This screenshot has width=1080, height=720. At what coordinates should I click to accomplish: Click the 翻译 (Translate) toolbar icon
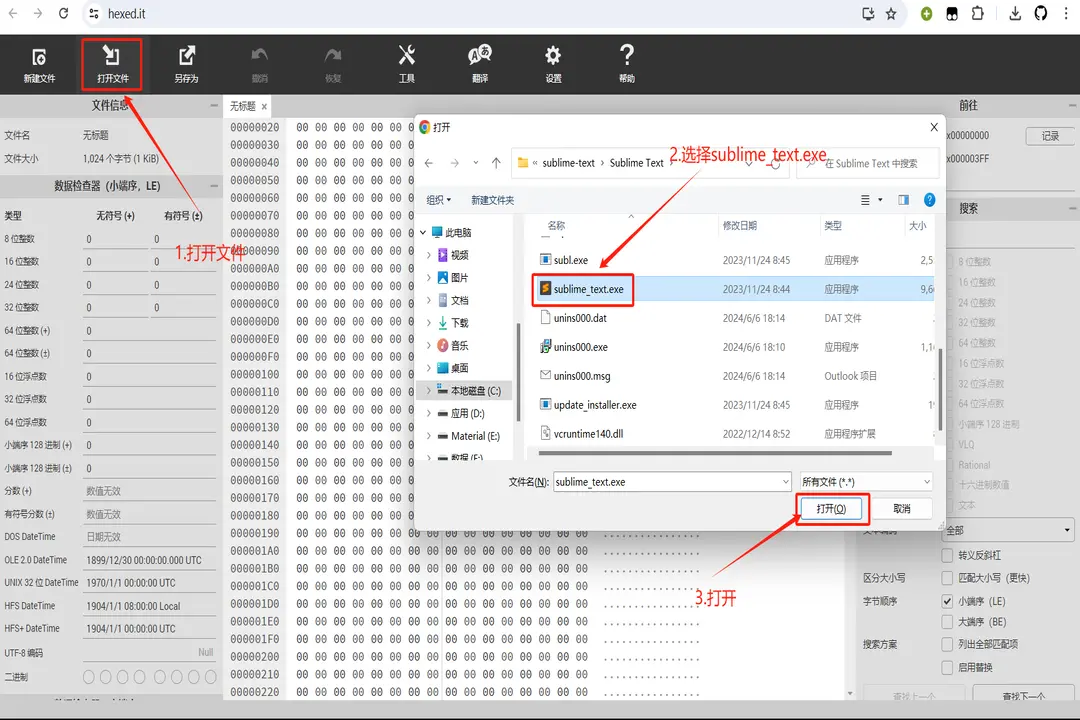[480, 62]
